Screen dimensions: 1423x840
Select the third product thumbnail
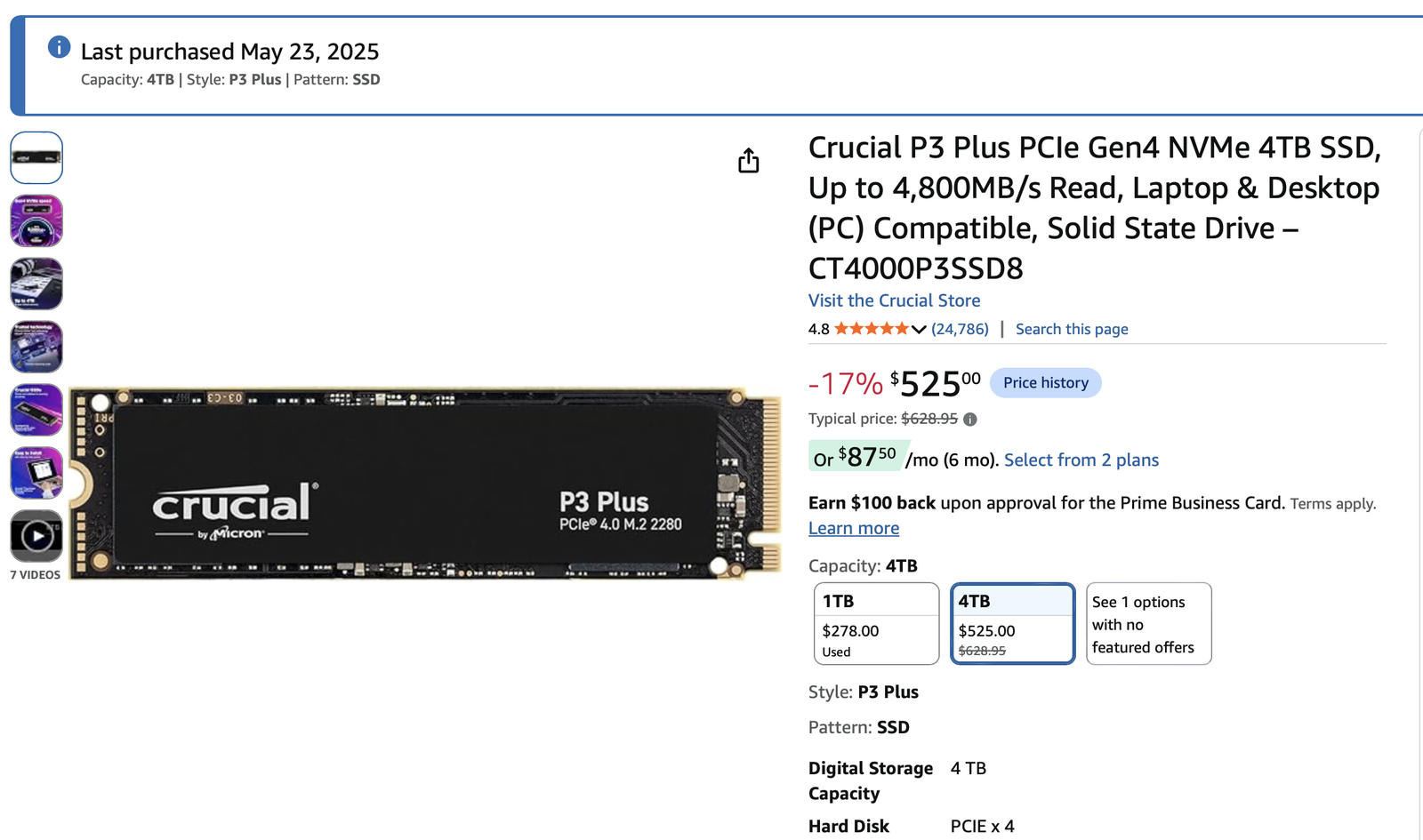tap(36, 284)
